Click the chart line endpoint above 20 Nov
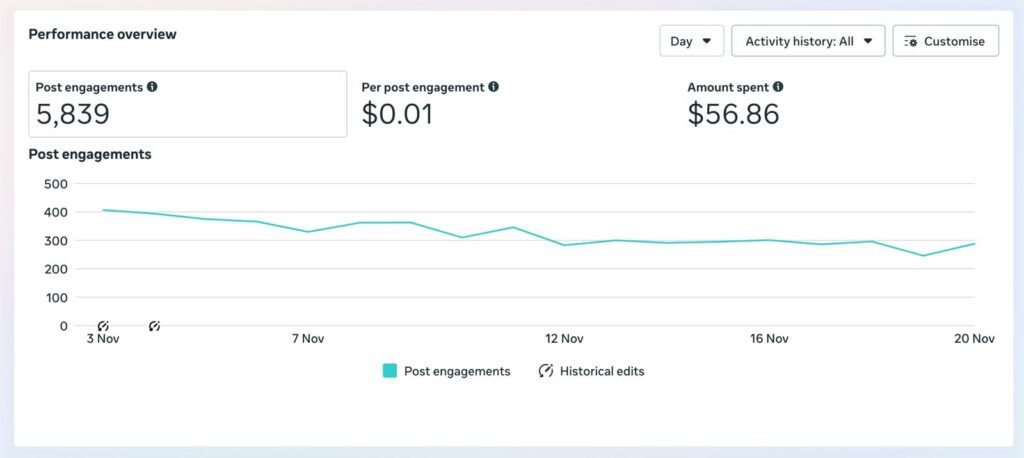 click(974, 244)
